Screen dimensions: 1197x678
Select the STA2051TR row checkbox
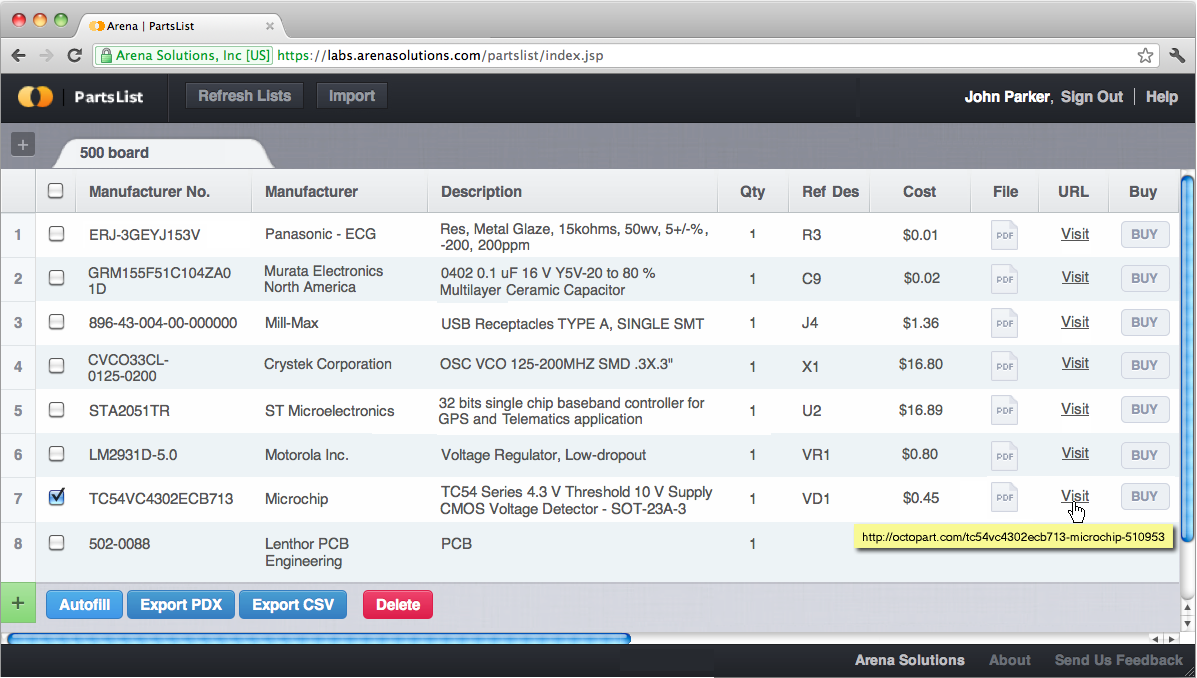56,409
